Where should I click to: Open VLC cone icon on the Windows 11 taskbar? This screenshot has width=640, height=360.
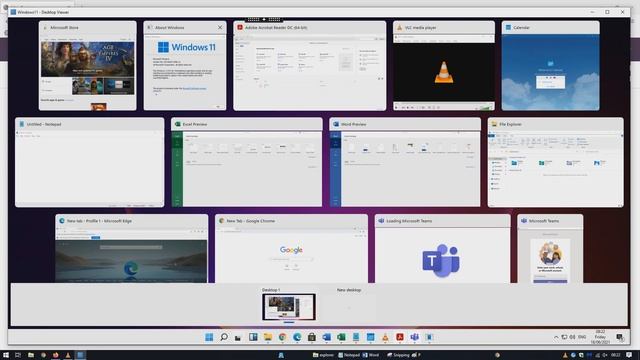point(385,337)
